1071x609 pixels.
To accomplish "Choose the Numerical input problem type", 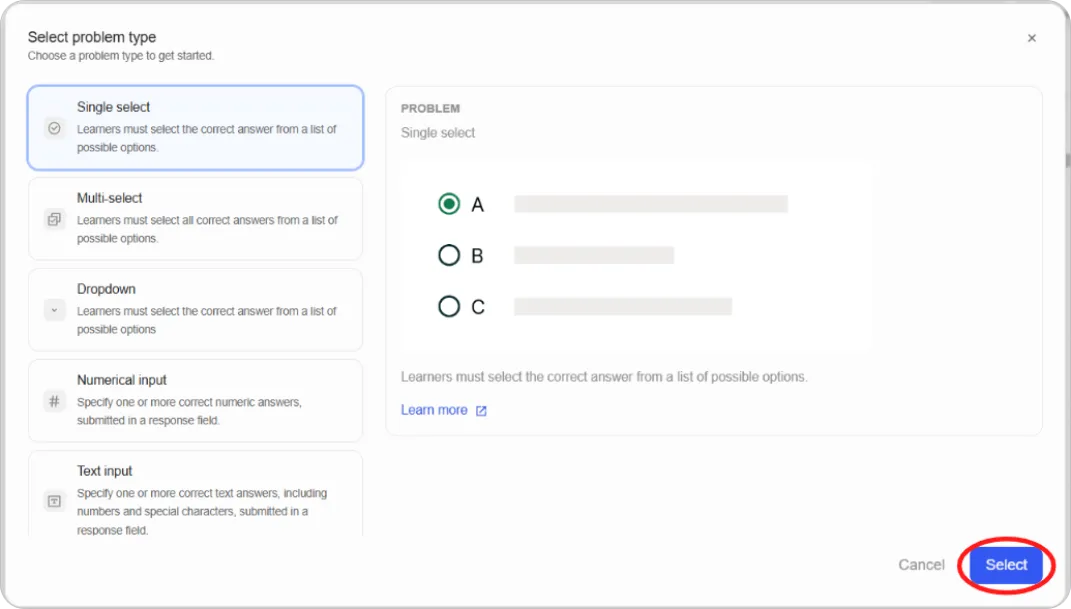I will click(195, 400).
